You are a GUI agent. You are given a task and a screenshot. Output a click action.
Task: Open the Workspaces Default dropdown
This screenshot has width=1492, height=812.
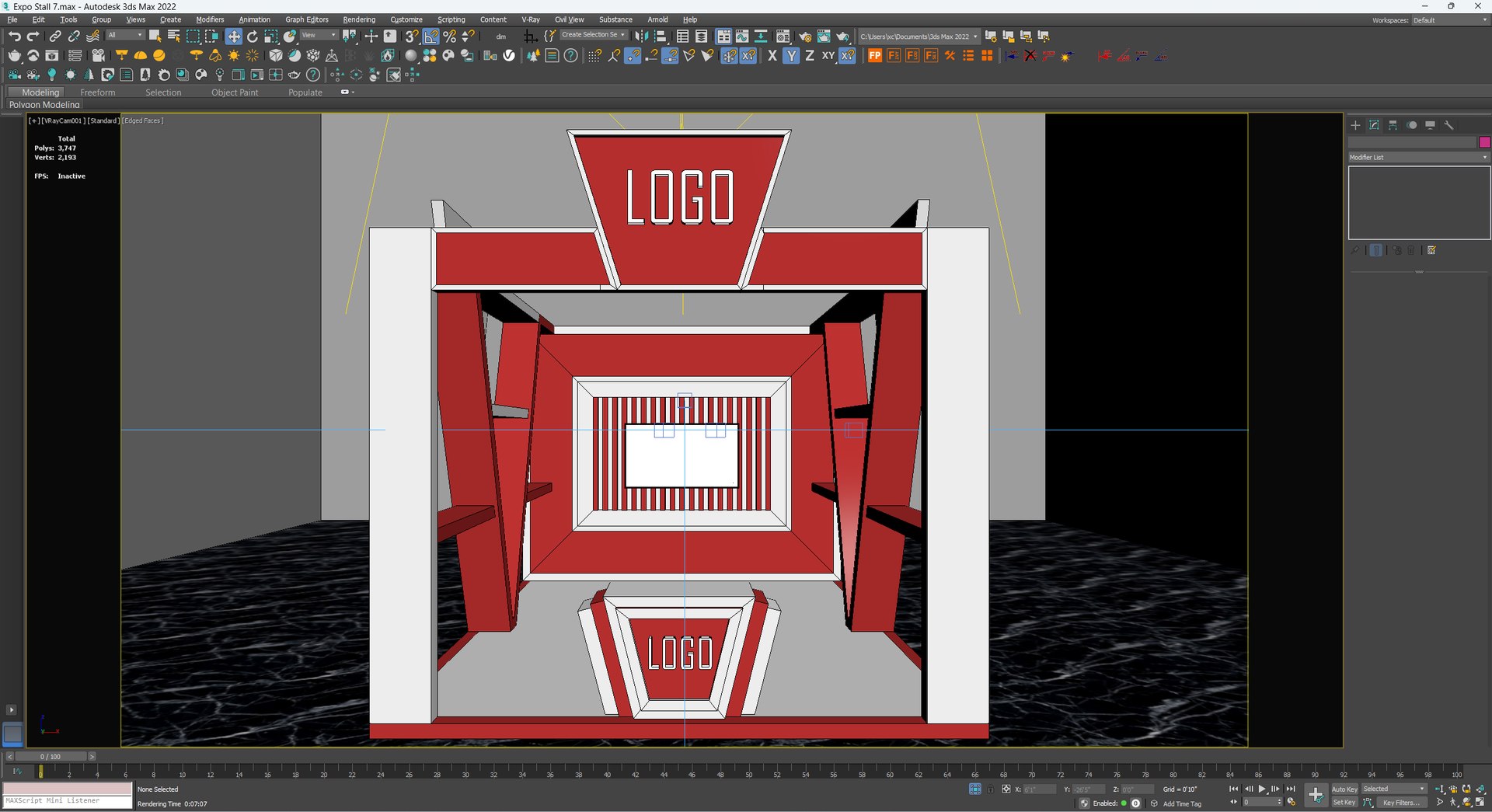click(1450, 20)
